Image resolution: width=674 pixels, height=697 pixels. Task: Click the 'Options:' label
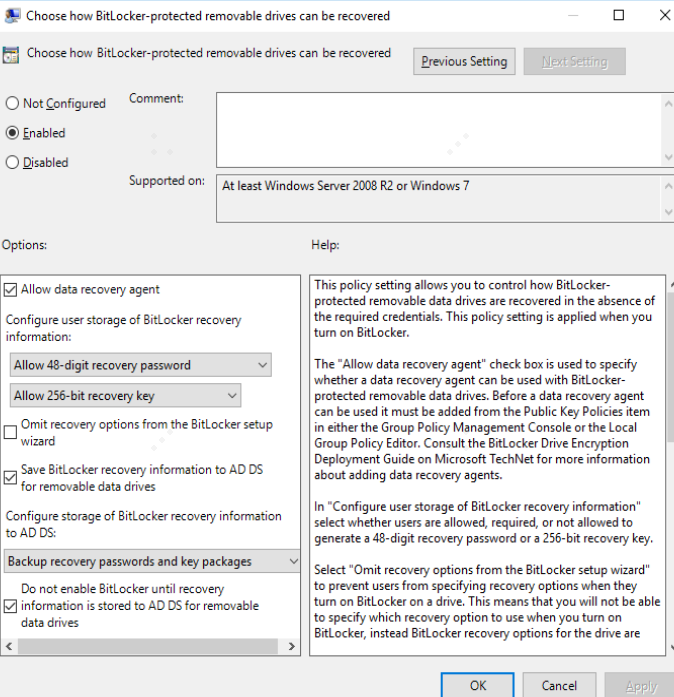point(24,245)
